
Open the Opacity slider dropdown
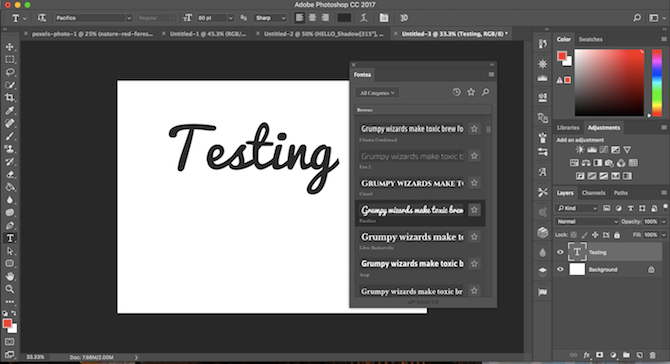click(664, 222)
